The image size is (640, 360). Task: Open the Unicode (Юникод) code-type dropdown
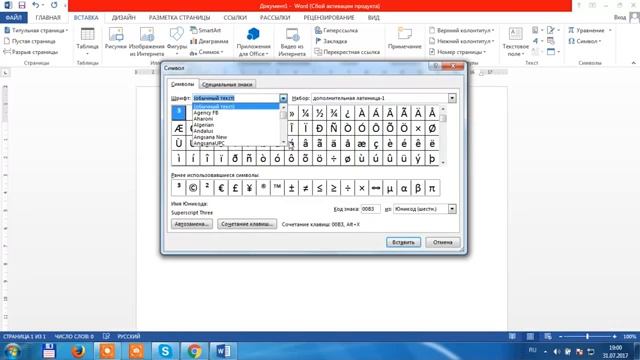point(452,209)
